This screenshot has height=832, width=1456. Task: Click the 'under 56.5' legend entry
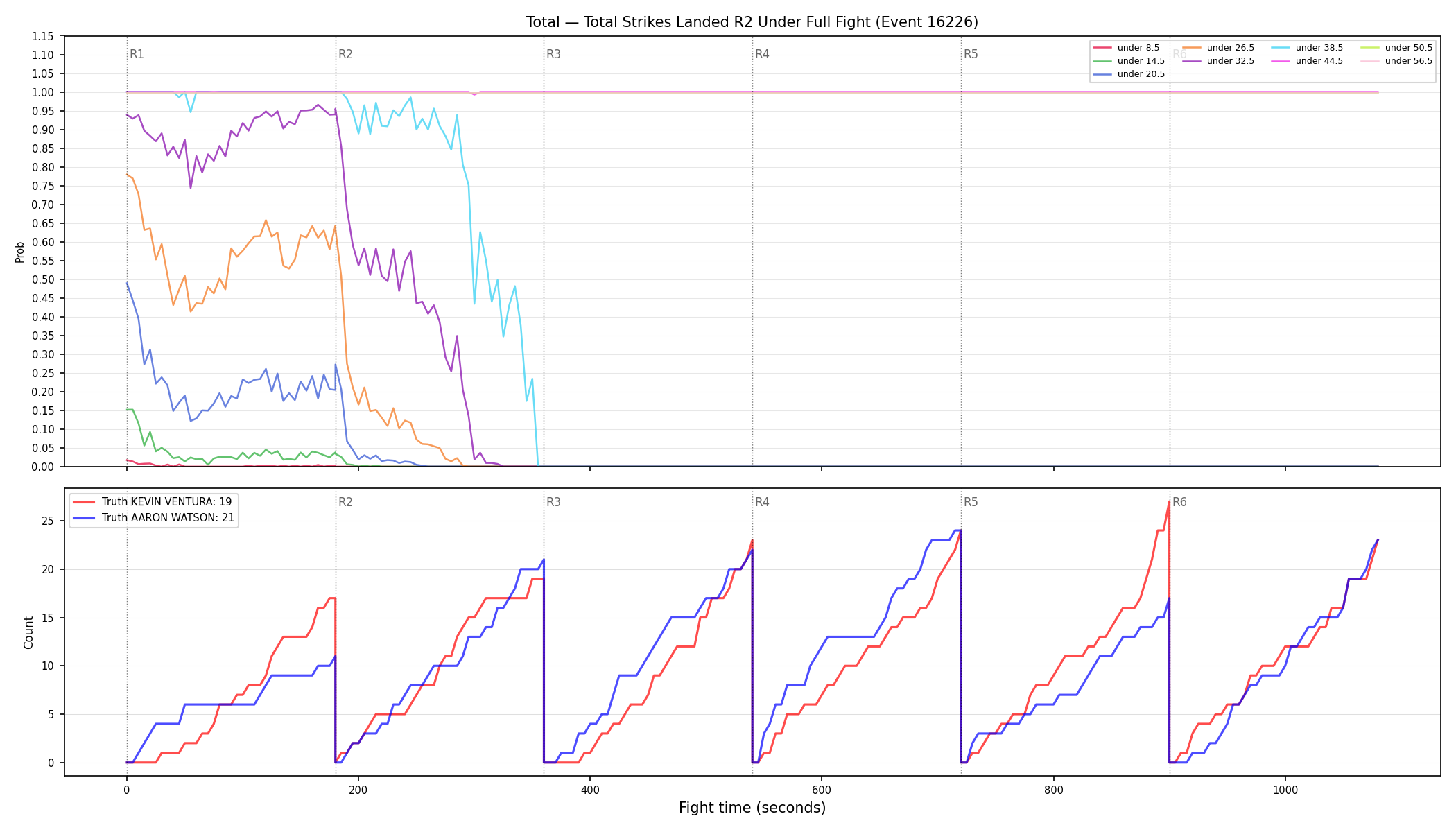tap(1396, 61)
